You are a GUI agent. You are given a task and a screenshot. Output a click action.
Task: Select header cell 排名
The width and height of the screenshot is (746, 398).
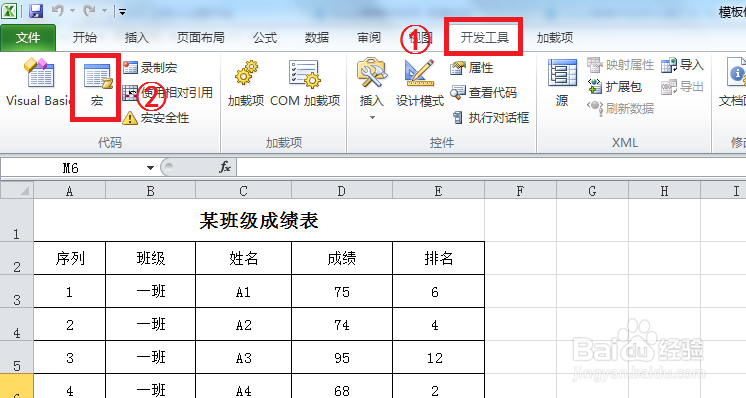point(438,258)
